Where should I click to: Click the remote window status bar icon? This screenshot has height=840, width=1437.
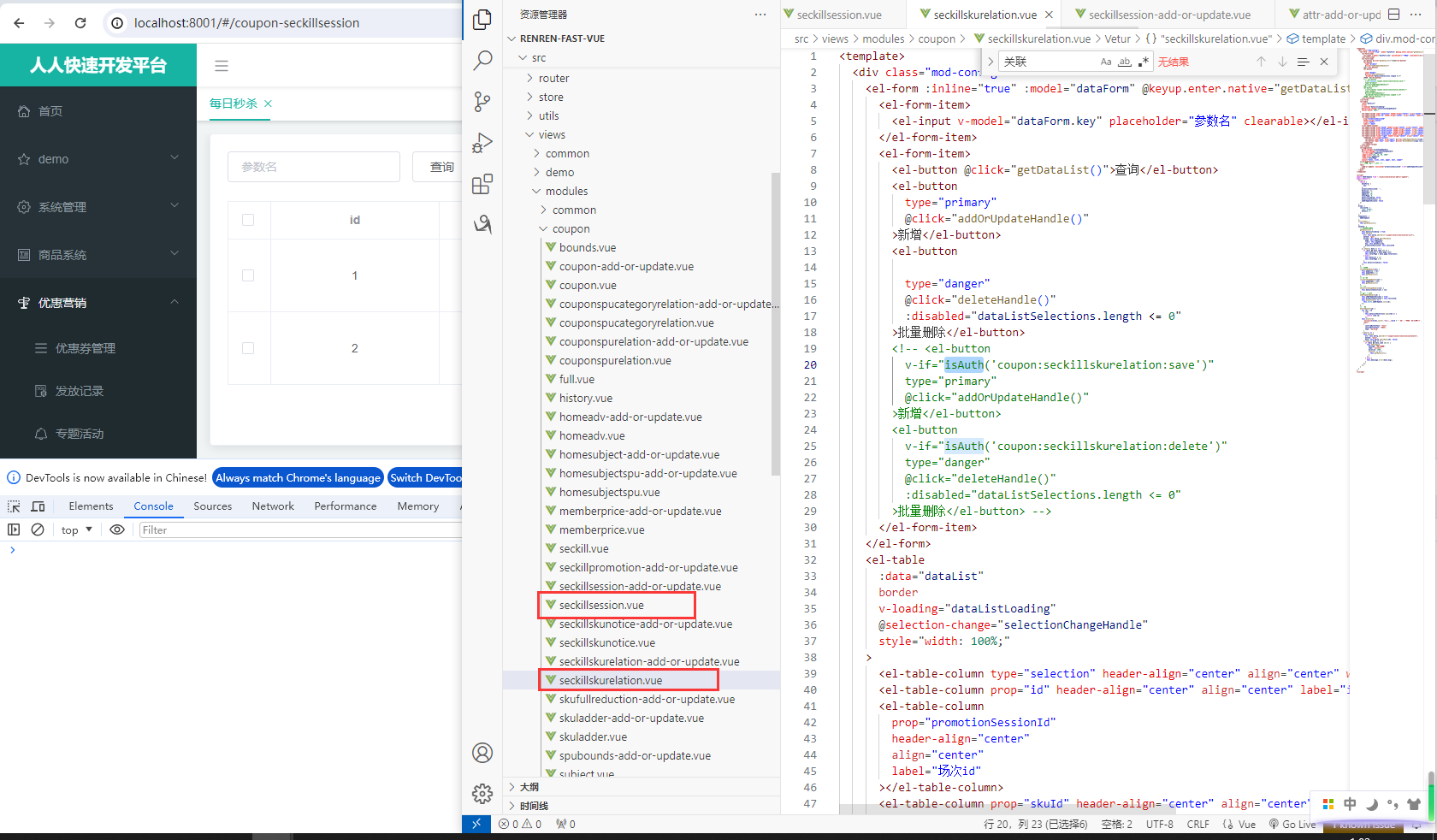[476, 824]
